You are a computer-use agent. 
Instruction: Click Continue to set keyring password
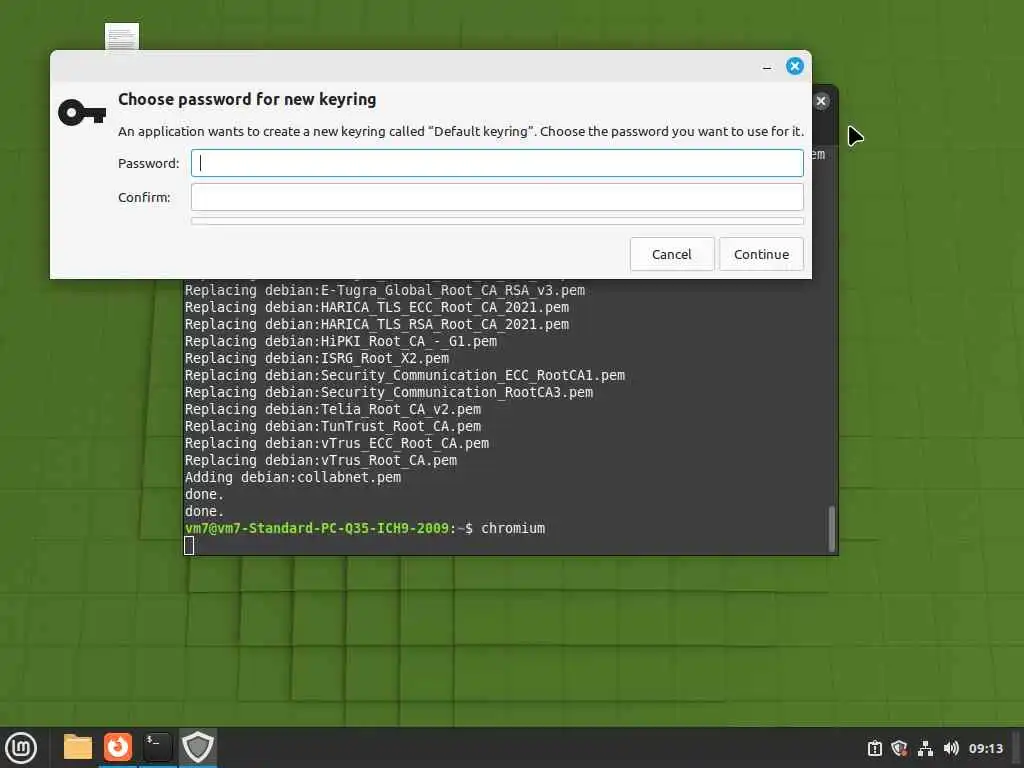[761, 254]
